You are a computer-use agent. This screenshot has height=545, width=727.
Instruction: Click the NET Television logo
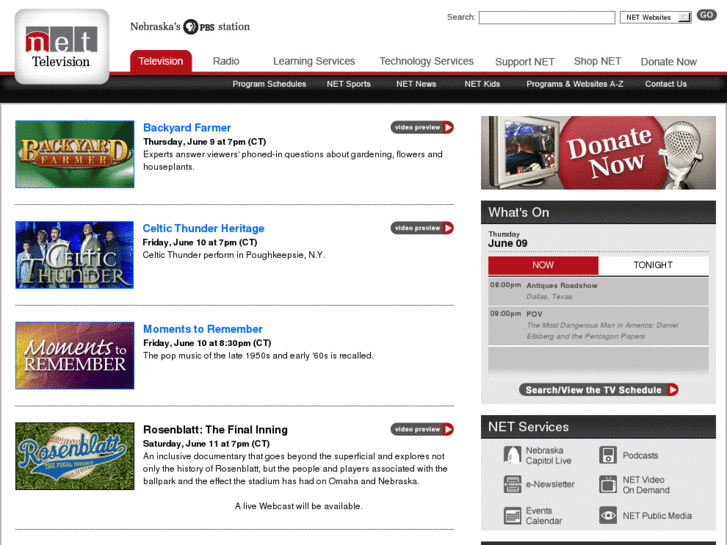click(x=62, y=46)
